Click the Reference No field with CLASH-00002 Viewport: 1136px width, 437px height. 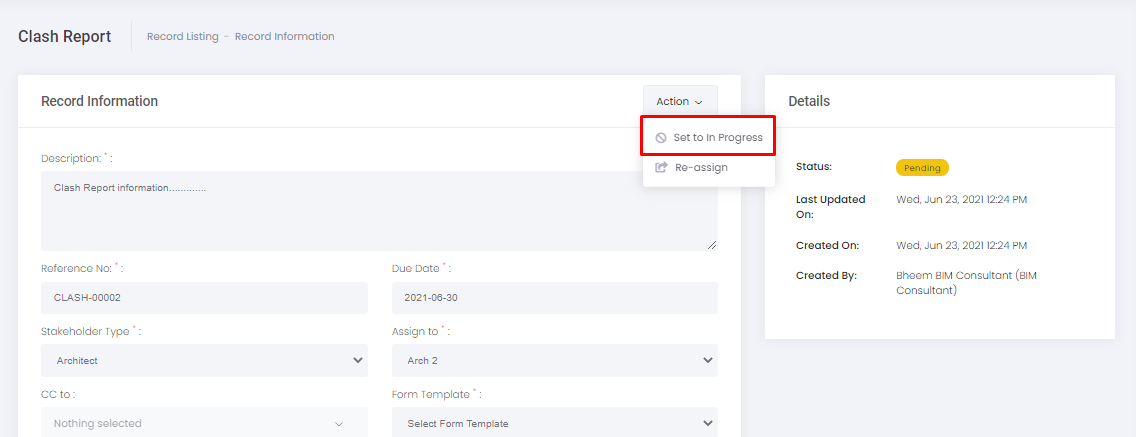point(204,298)
